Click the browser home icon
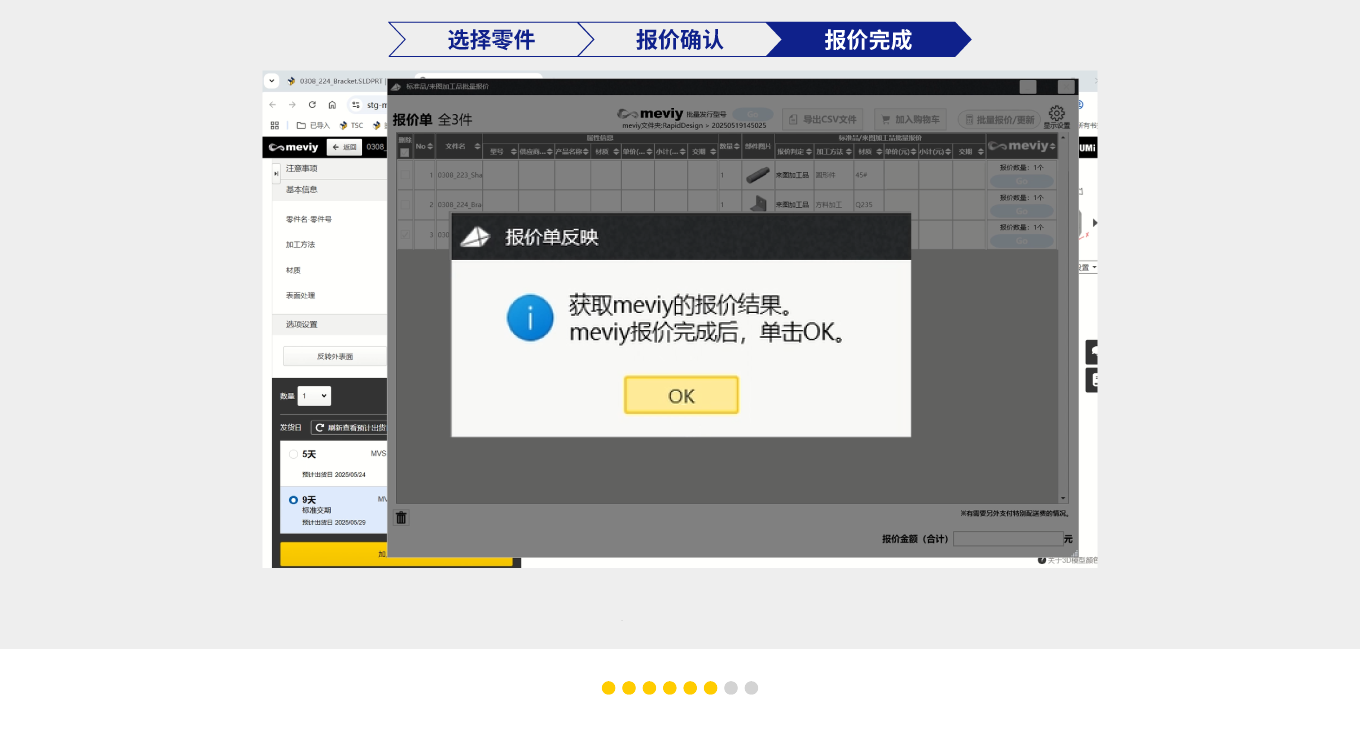1360x730 pixels. (x=332, y=104)
